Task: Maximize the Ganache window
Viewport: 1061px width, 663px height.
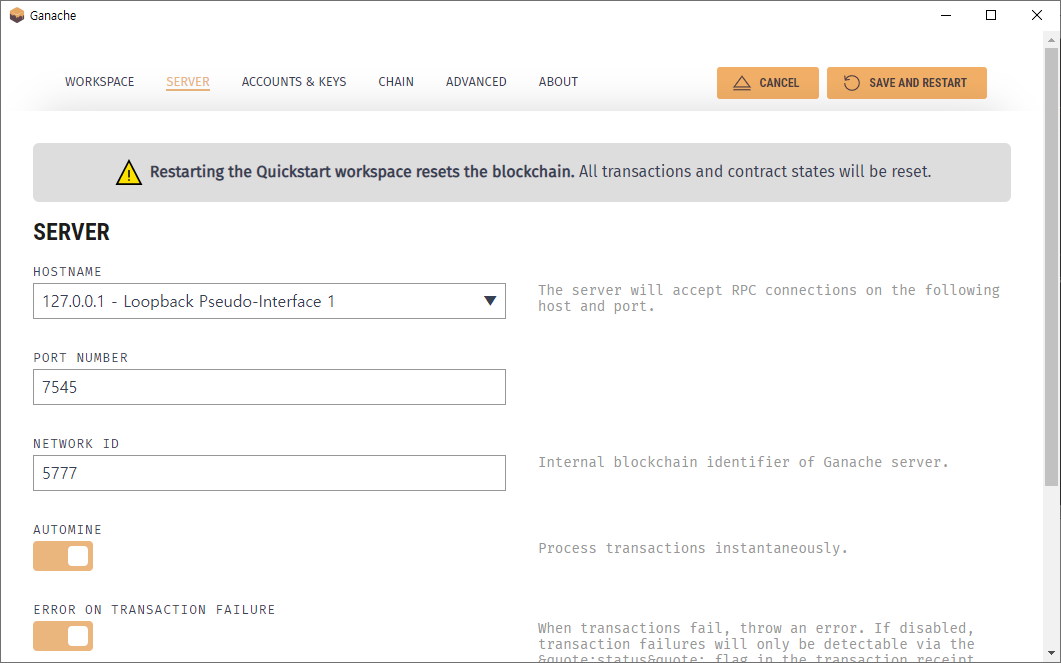Action: click(991, 15)
